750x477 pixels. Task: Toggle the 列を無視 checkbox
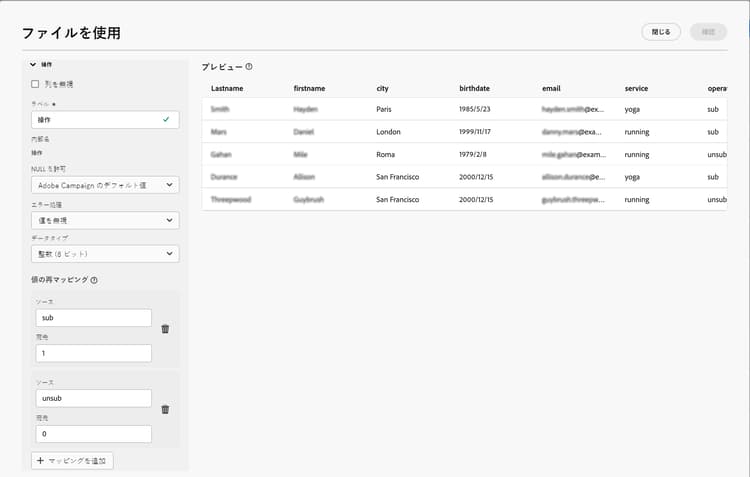tap(35, 84)
